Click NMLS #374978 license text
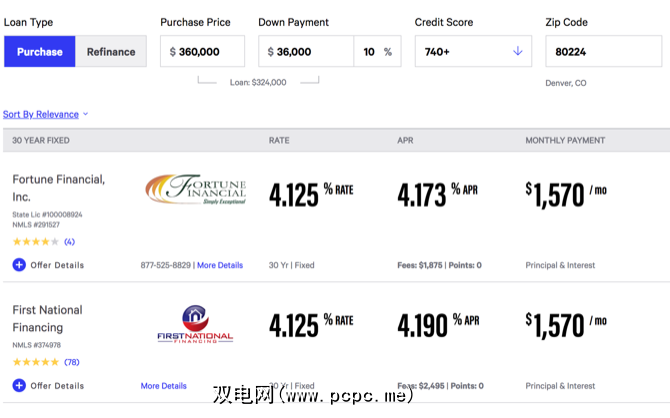Viewport: 670px width, 418px height. click(x=37, y=345)
